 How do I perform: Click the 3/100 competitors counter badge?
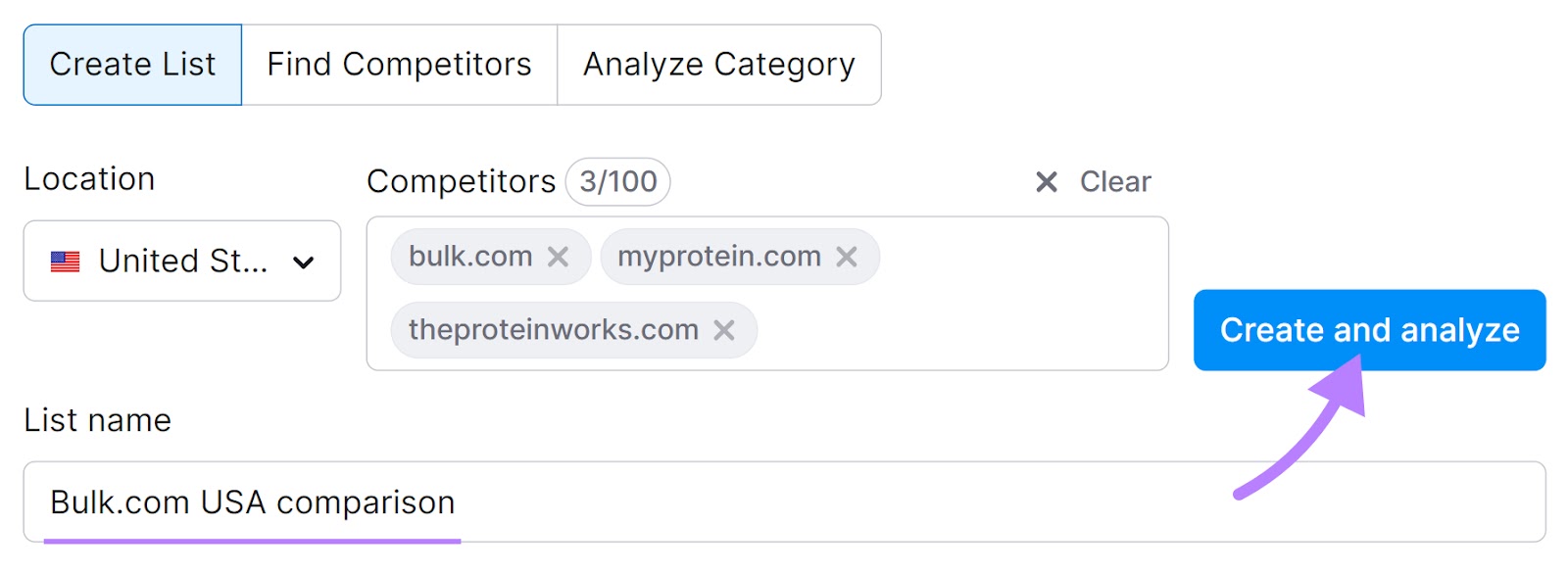pos(617,181)
